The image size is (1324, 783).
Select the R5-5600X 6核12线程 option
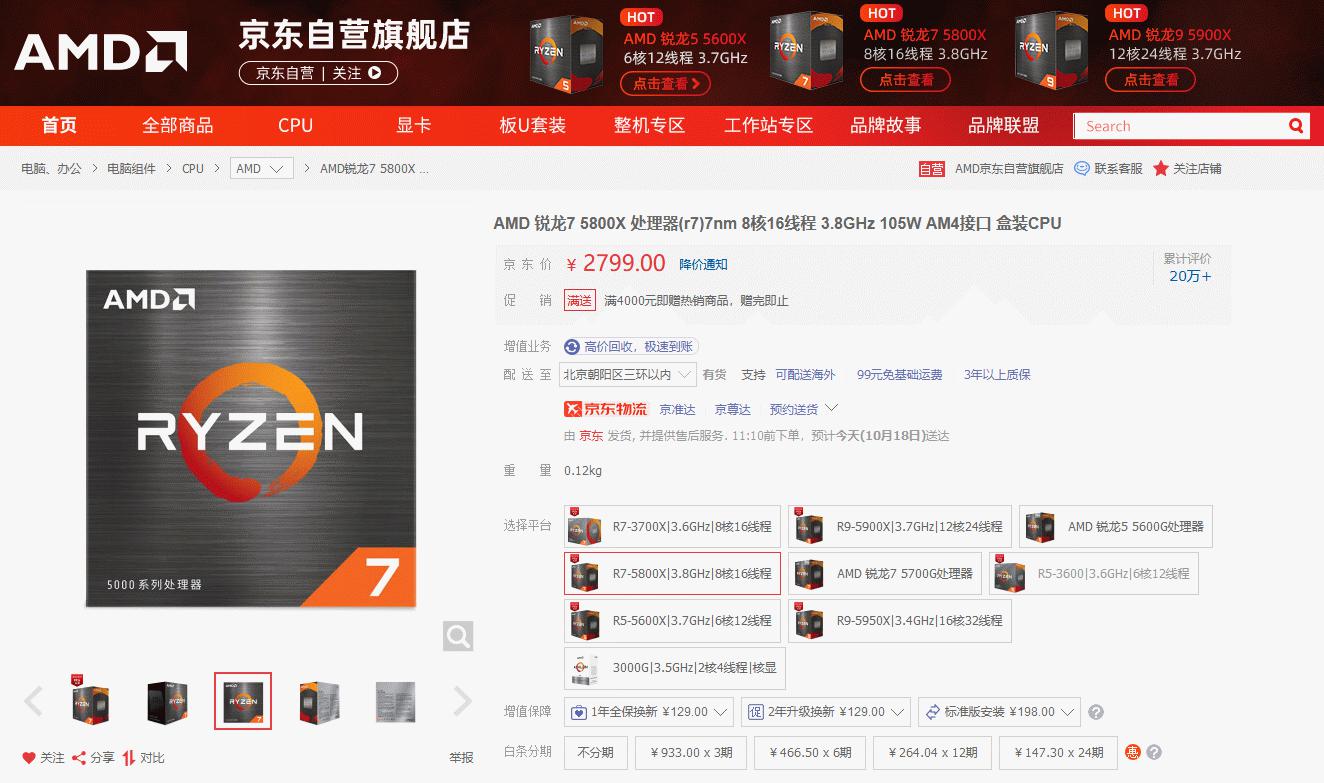[672, 620]
